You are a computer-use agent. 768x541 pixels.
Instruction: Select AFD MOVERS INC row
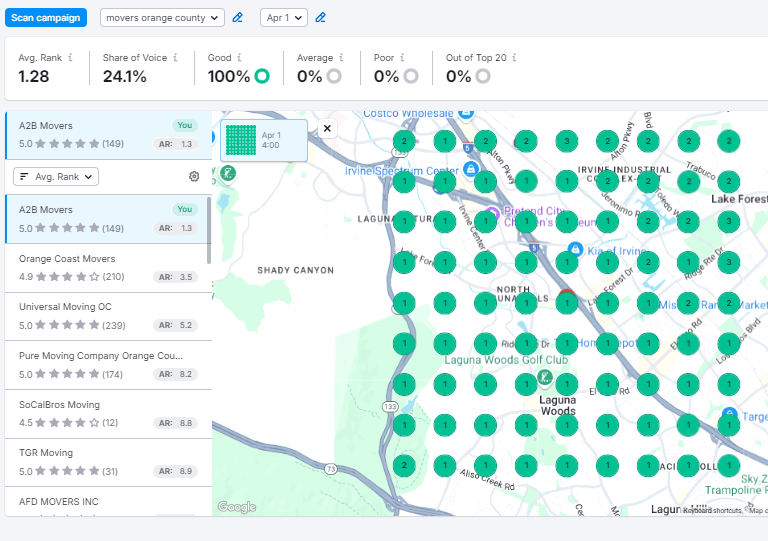point(108,502)
